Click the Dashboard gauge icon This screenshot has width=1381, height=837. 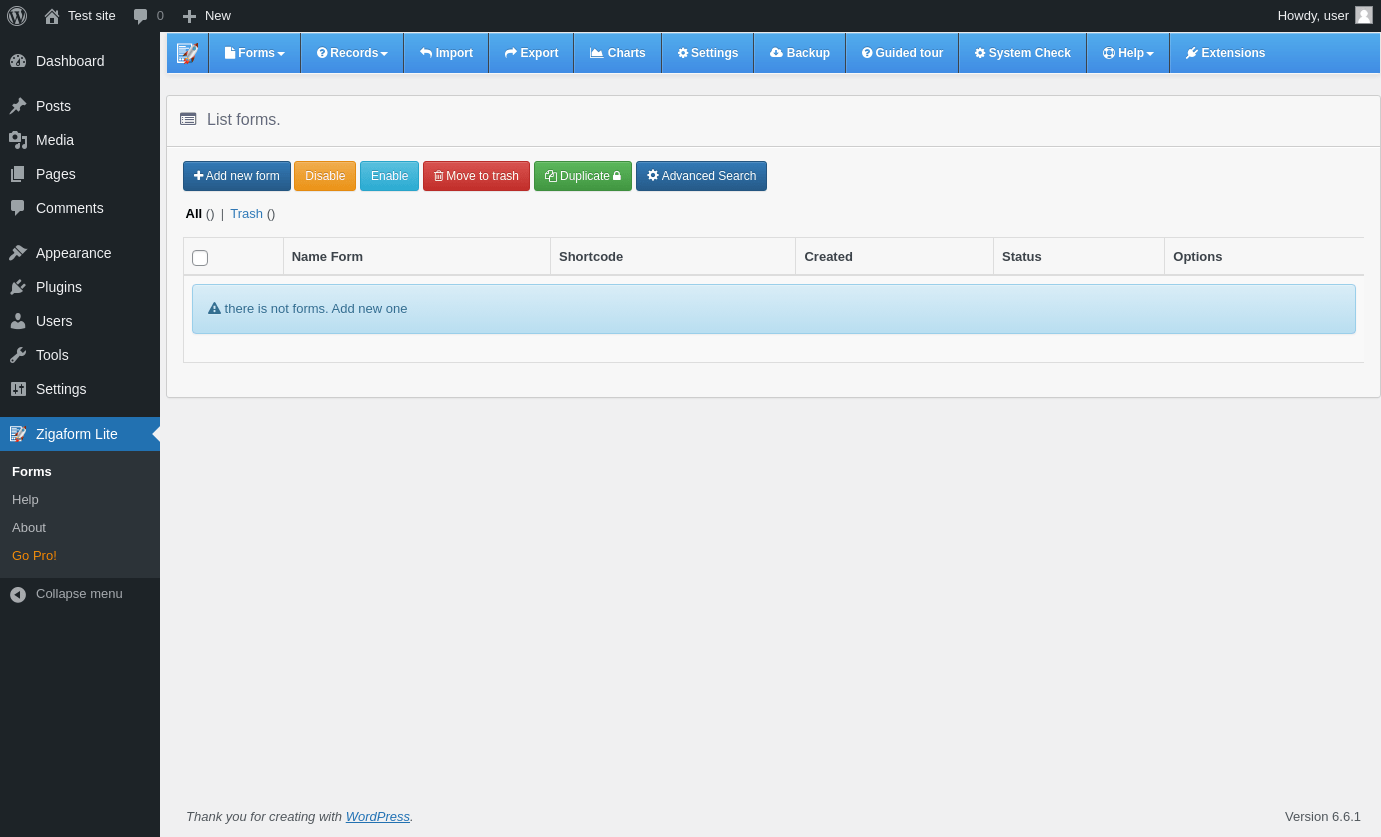[18, 61]
